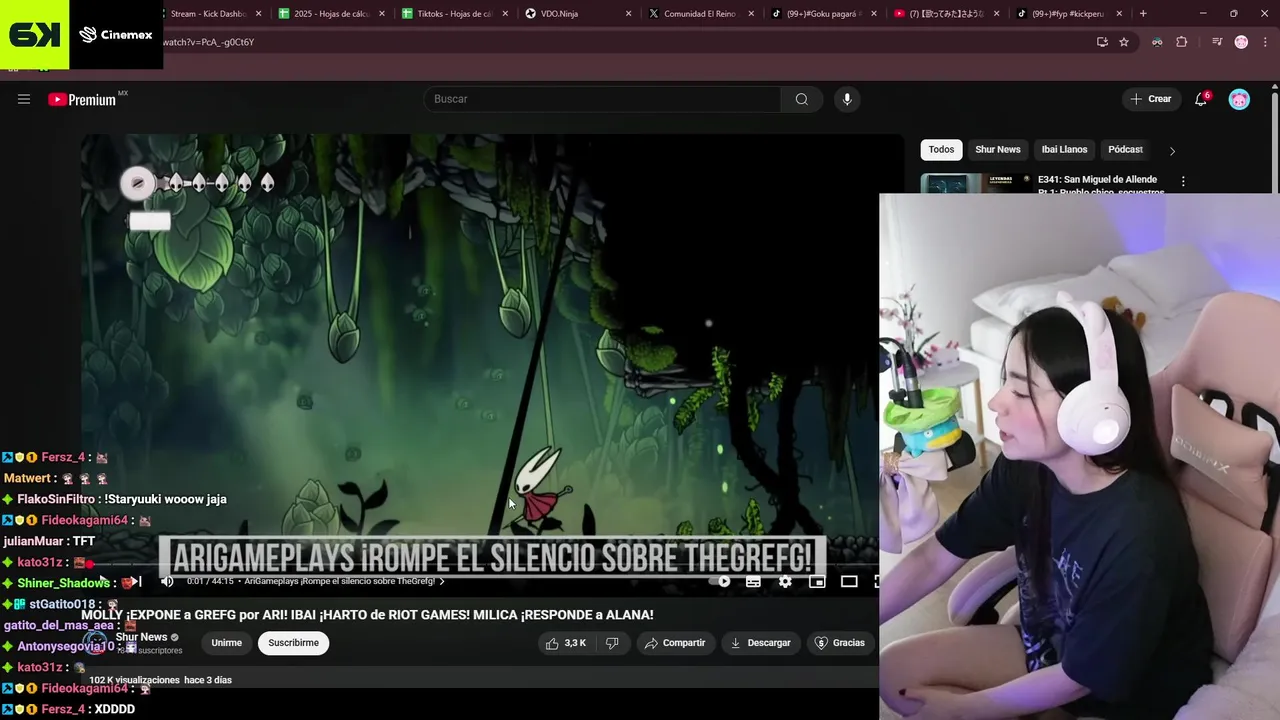The height and width of the screenshot is (720, 1280).
Task: Open the player settings gear
Action: click(x=785, y=581)
